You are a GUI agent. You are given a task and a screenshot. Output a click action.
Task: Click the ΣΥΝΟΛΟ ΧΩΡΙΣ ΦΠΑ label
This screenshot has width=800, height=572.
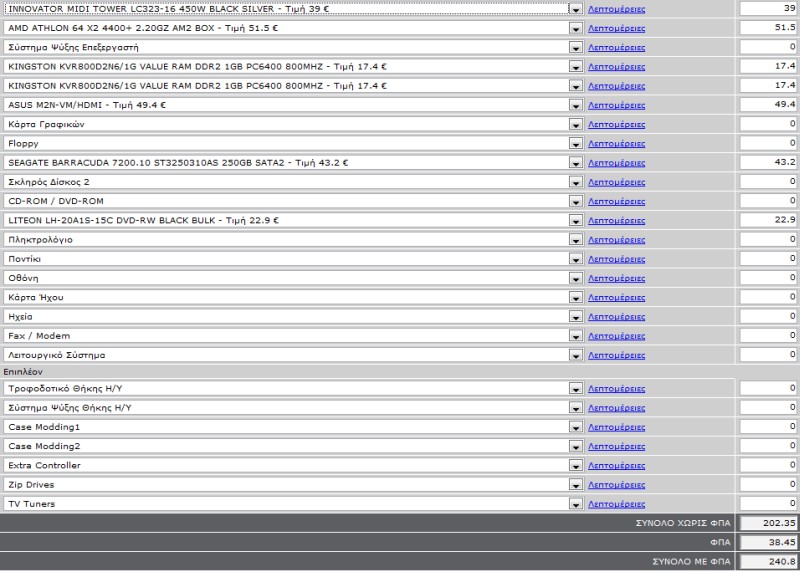pos(683,524)
